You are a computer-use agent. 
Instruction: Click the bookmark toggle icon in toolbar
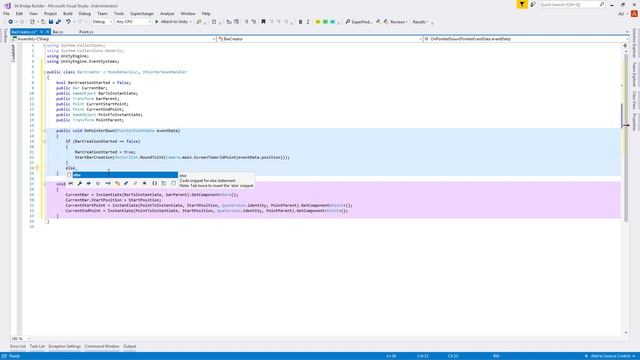[263, 22]
